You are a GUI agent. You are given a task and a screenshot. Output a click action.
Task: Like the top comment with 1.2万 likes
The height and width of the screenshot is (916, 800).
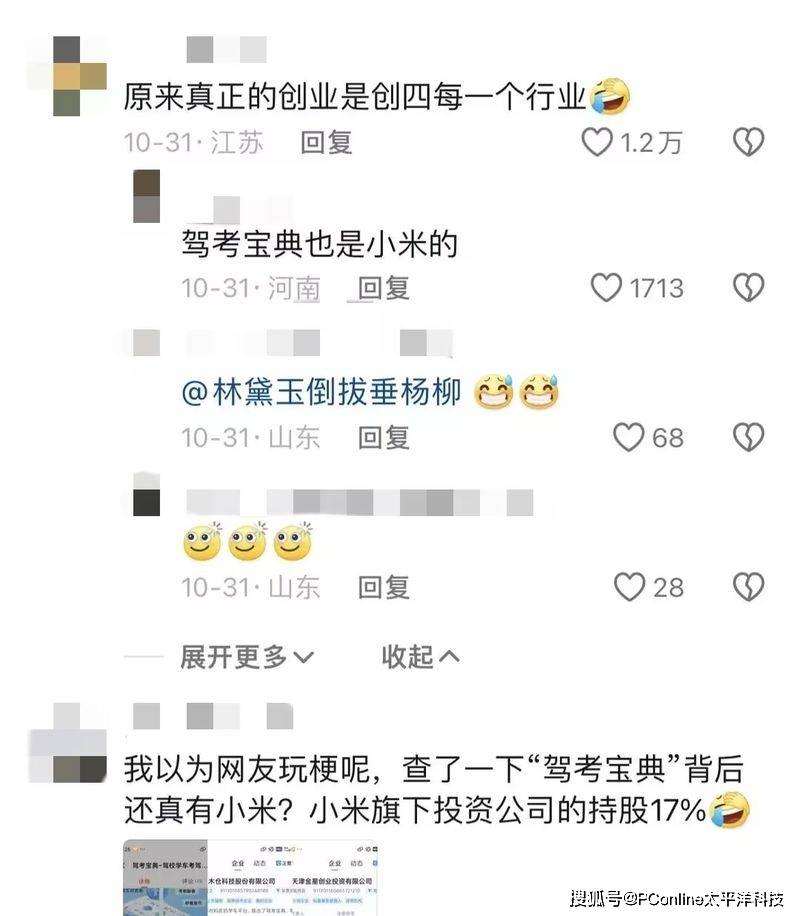pos(597,142)
